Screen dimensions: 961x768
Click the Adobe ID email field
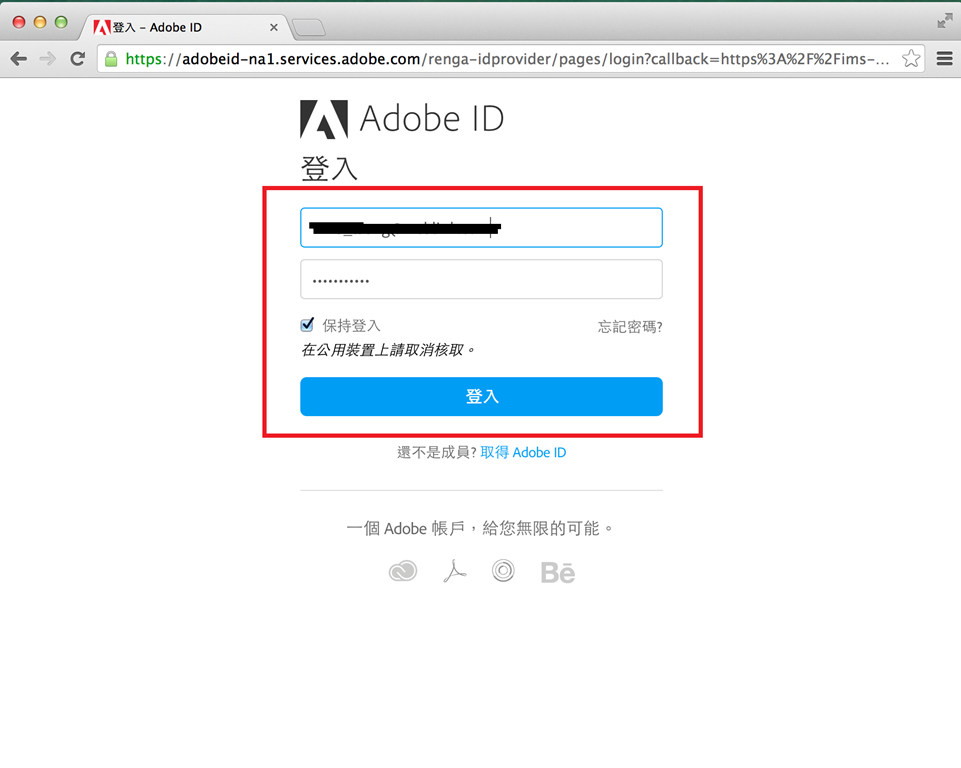tap(481, 227)
